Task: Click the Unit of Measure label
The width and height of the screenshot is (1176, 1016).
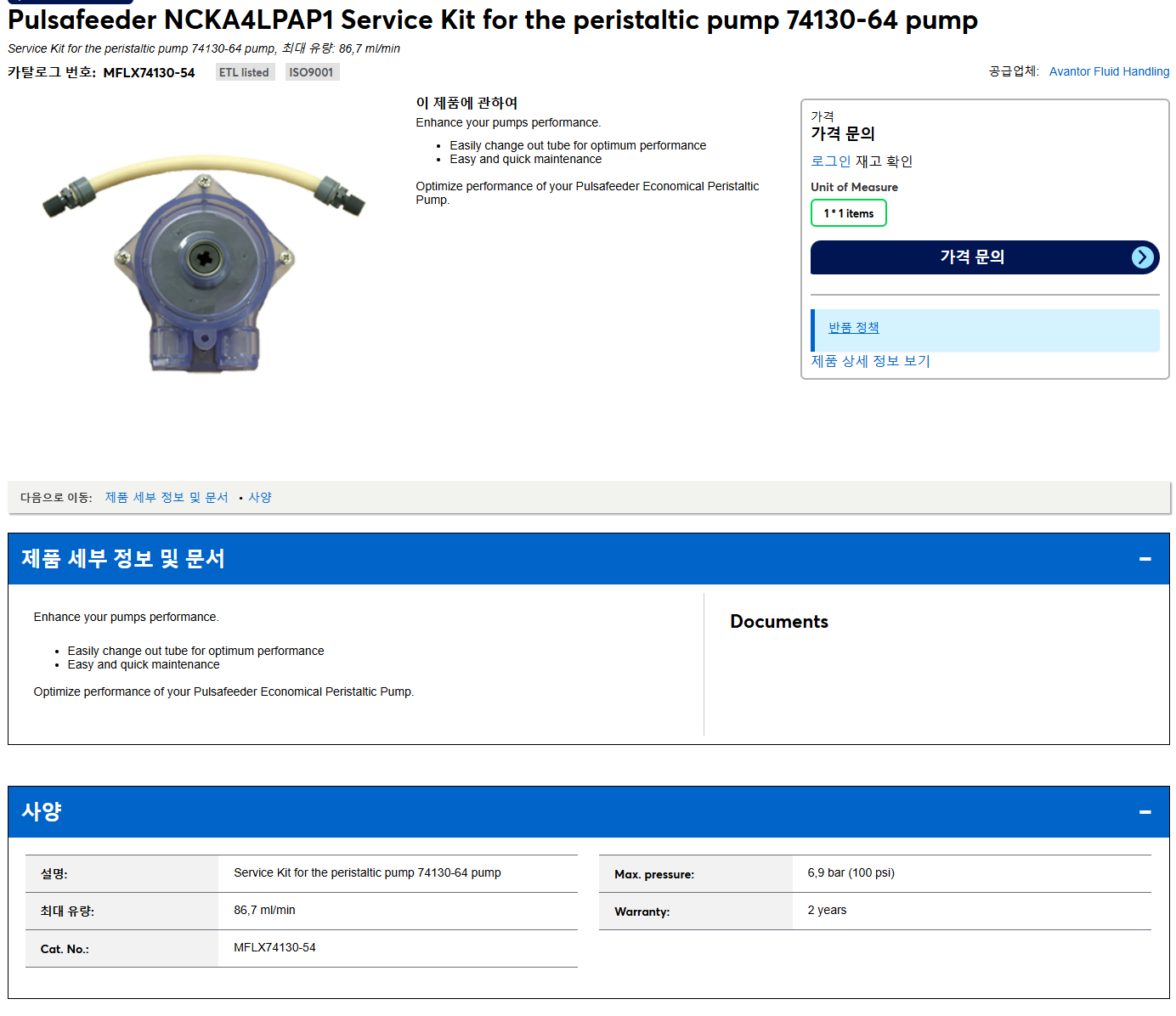Action: pyautogui.click(x=854, y=187)
